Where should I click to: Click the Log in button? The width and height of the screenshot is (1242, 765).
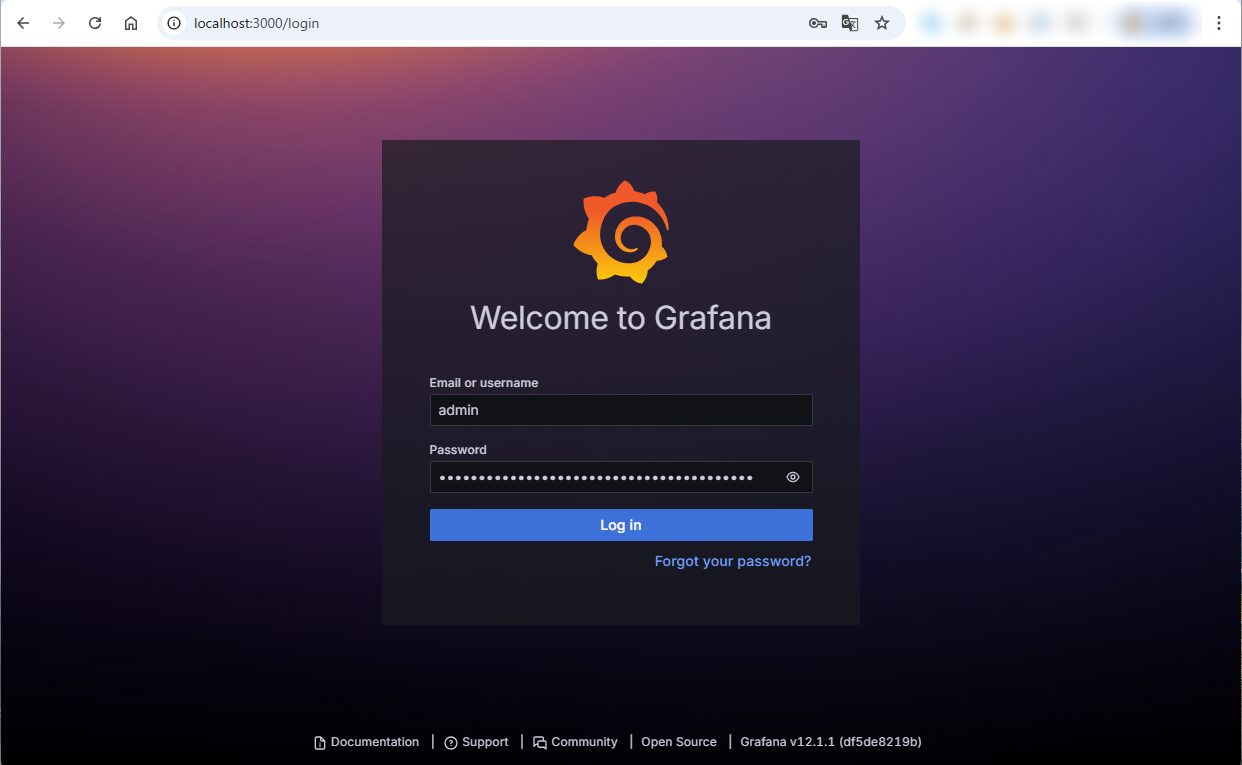coord(621,525)
